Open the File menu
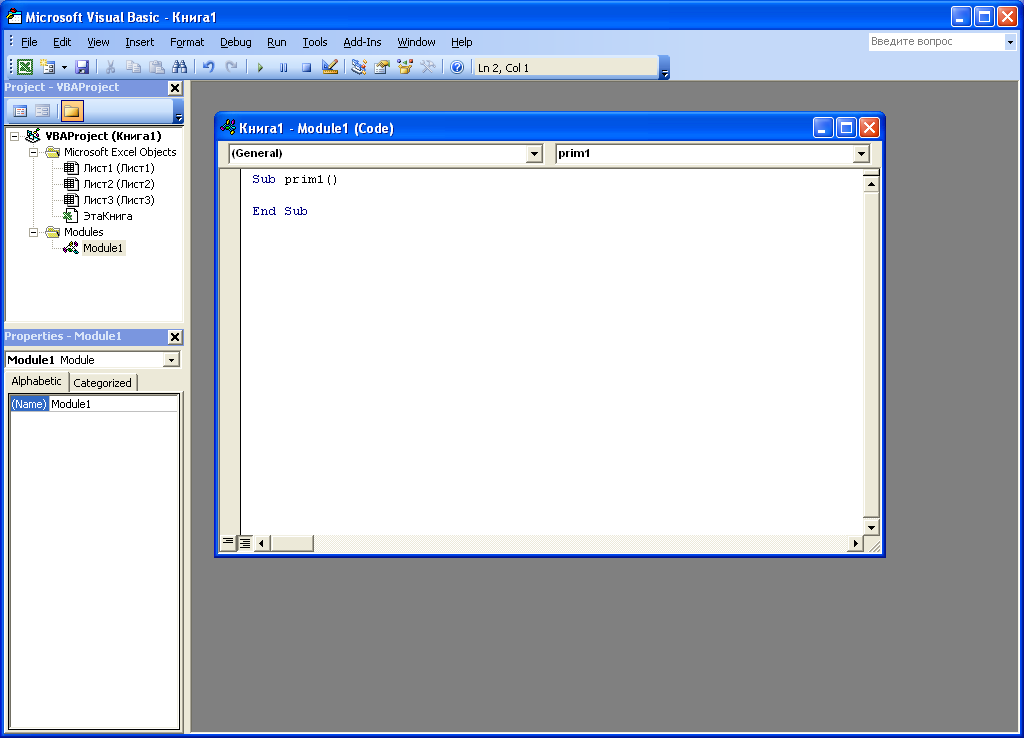 29,42
